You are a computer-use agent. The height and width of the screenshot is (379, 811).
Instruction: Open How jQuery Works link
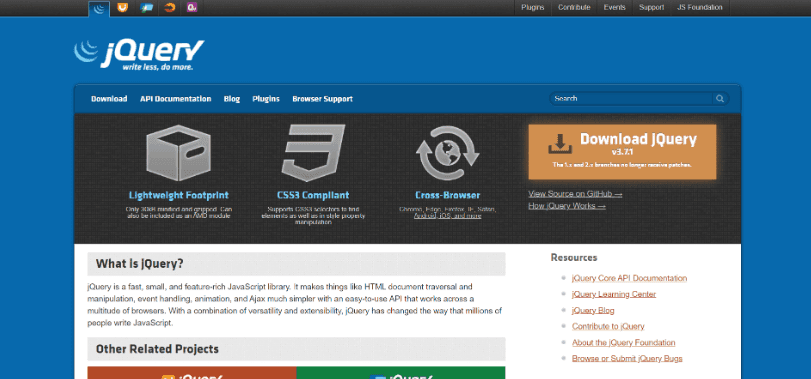(567, 206)
